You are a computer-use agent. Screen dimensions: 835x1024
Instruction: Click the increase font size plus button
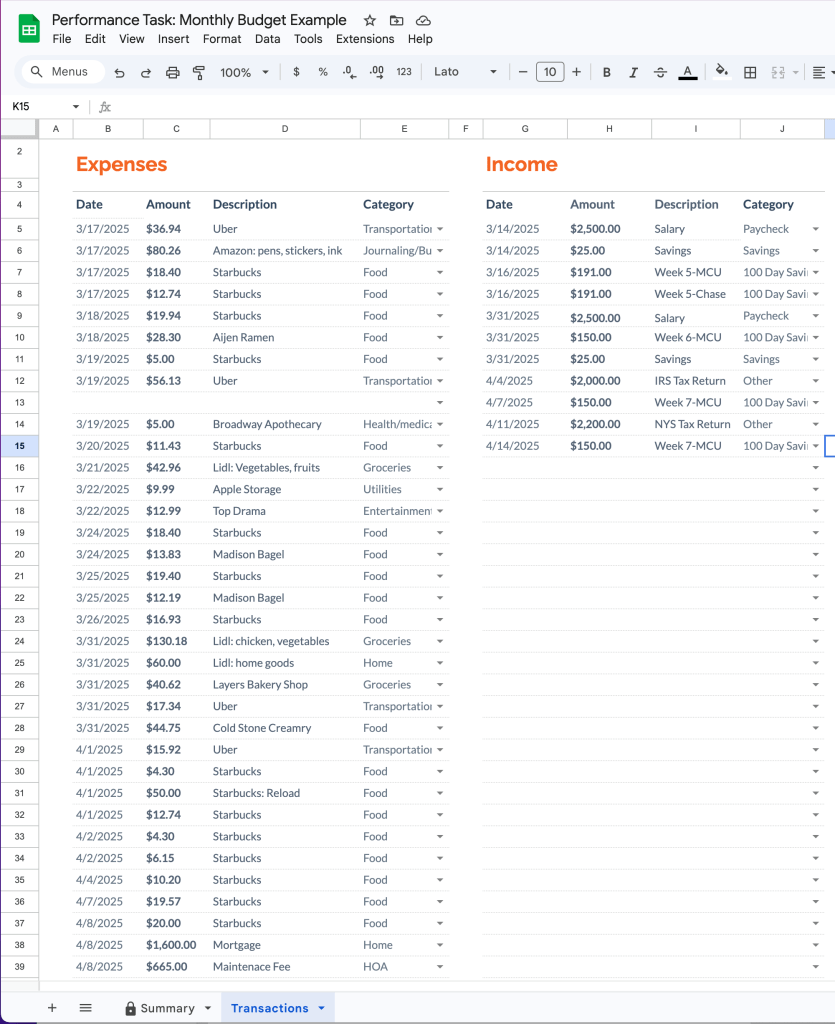tap(577, 72)
